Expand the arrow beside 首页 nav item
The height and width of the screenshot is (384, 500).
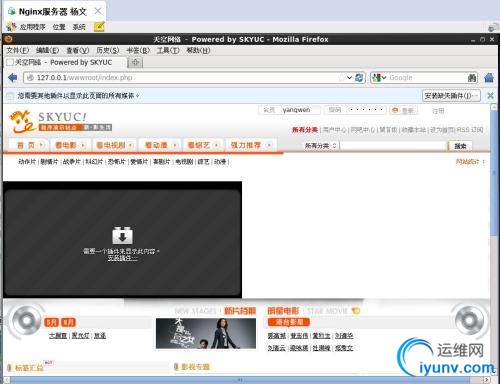pyautogui.click(x=41, y=145)
